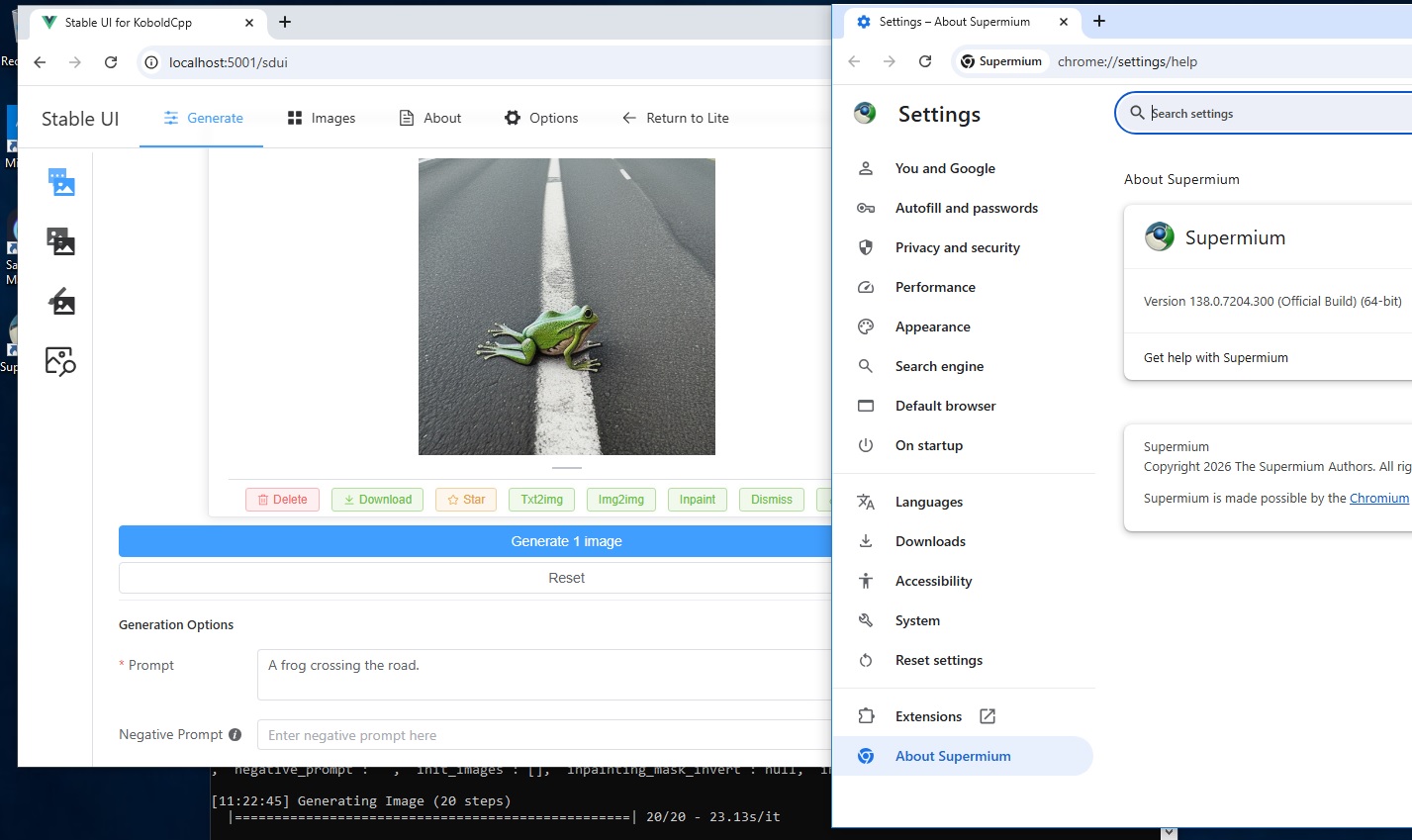Open the image interrogate sidebar icon in Stable UI
Viewport: 1412px width, 840px height.
pos(61,361)
